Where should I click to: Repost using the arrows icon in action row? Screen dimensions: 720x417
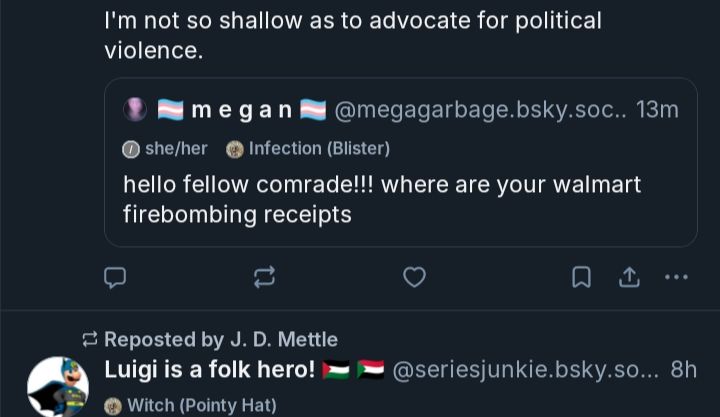pyautogui.click(x=264, y=277)
